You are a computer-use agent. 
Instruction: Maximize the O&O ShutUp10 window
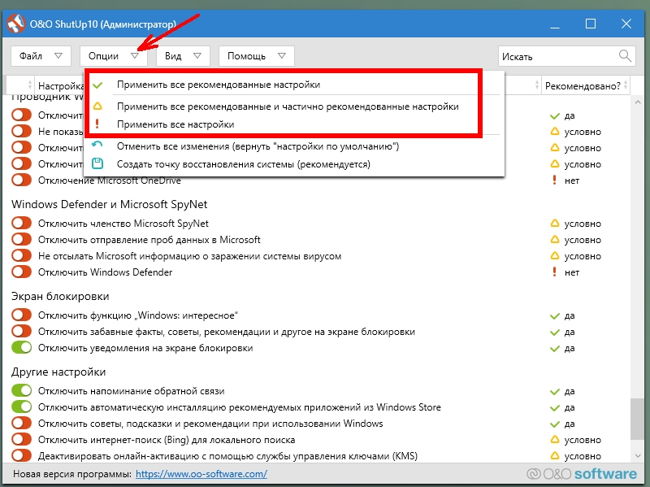(x=590, y=24)
